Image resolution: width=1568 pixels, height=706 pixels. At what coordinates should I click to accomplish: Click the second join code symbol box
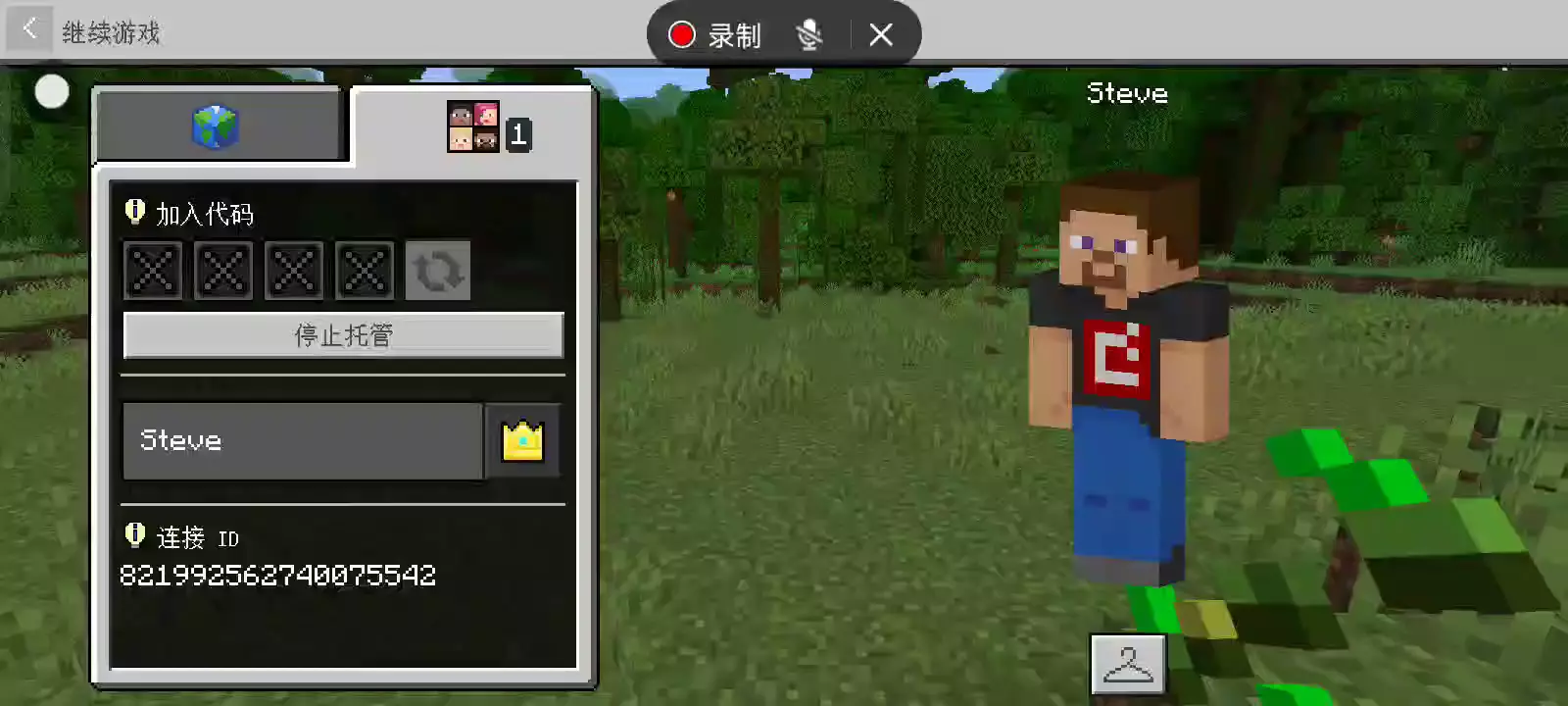pos(223,271)
